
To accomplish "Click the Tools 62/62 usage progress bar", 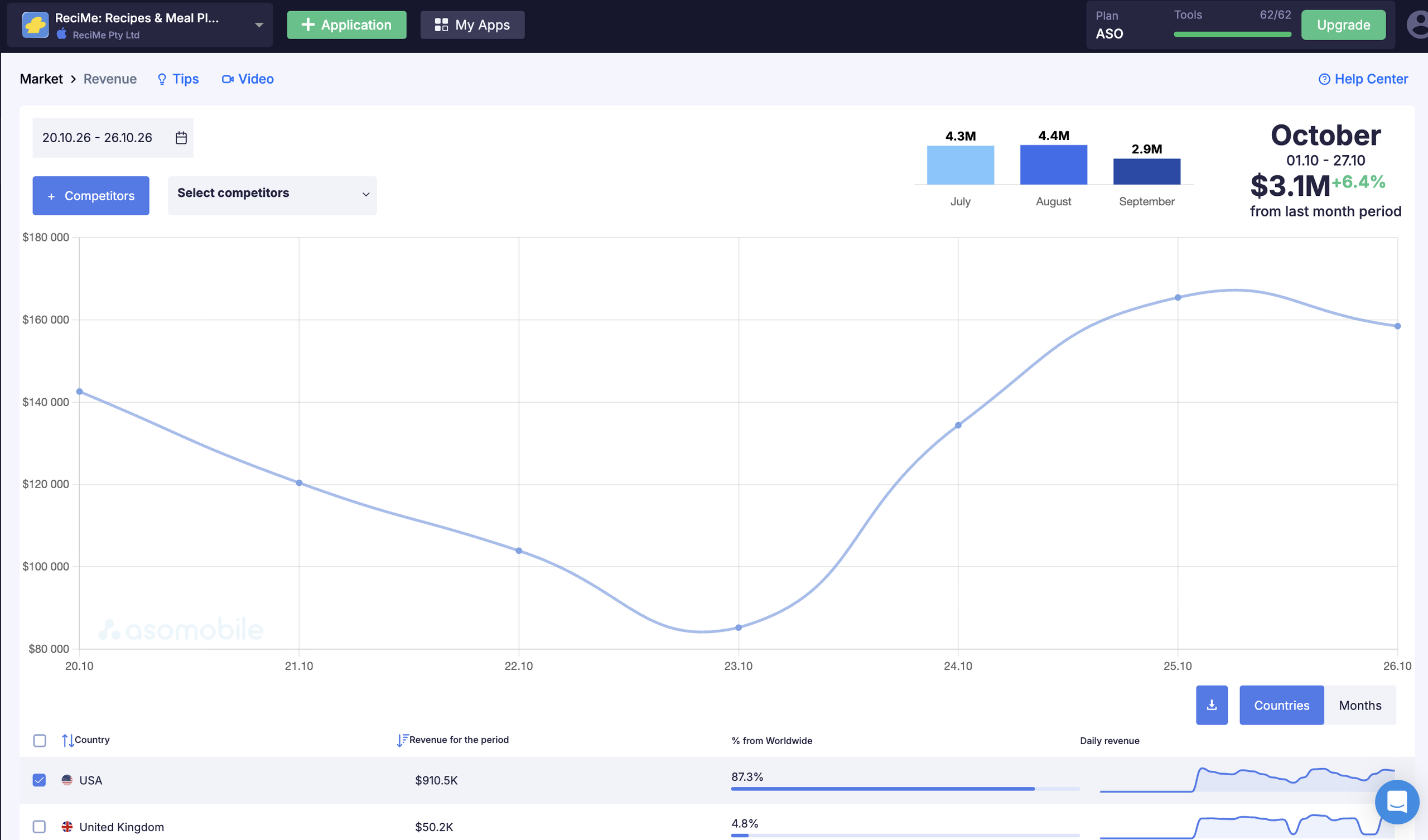I will pyautogui.click(x=1233, y=35).
